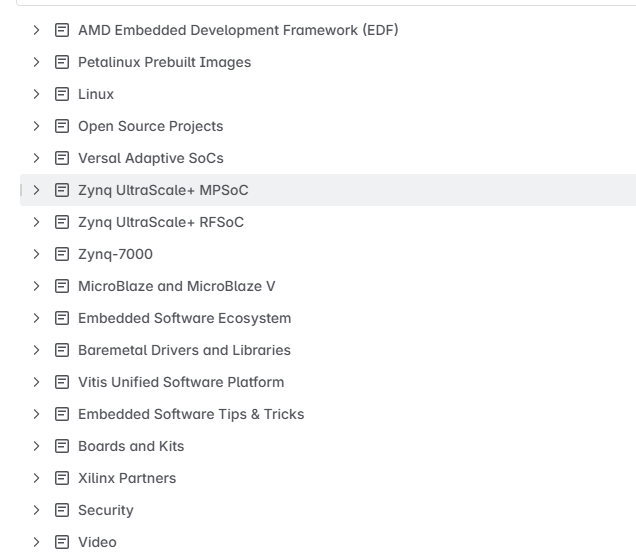This screenshot has height=557, width=636.
Task: Click the page icon next to Boards and Kits
Action: pos(62,446)
